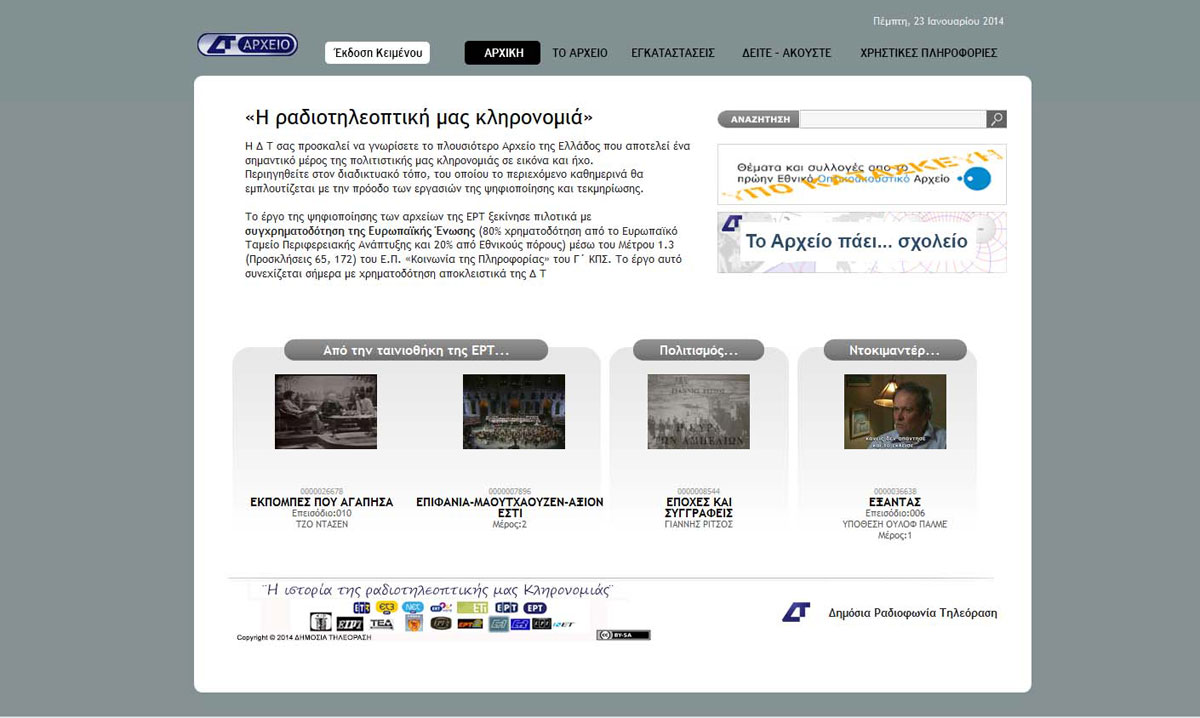Image resolution: width=1200 pixels, height=718 pixels.
Task: Click the NET channel logo in footer
Action: 563,624
